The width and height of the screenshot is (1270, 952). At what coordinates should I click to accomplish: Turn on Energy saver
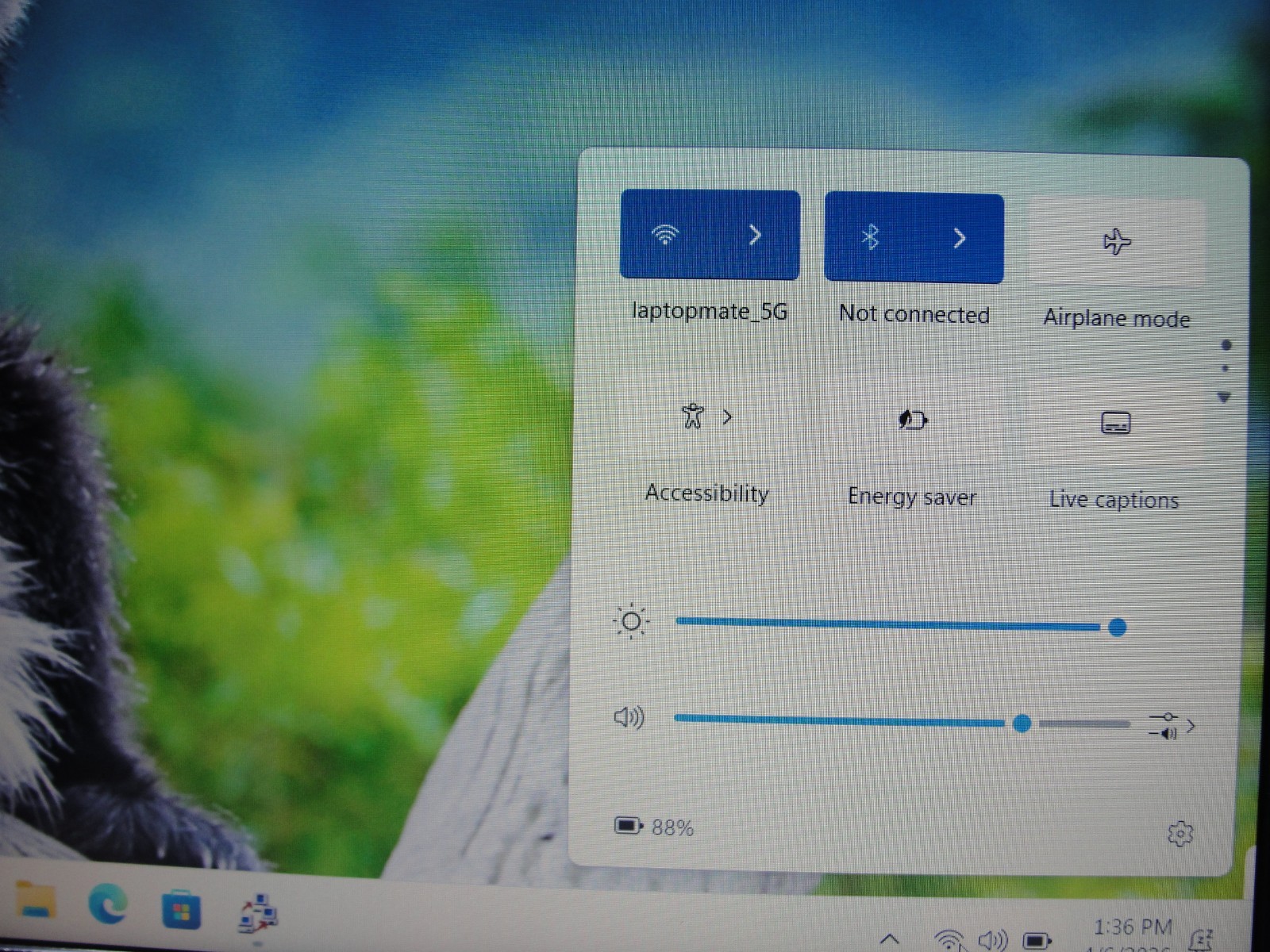913,420
